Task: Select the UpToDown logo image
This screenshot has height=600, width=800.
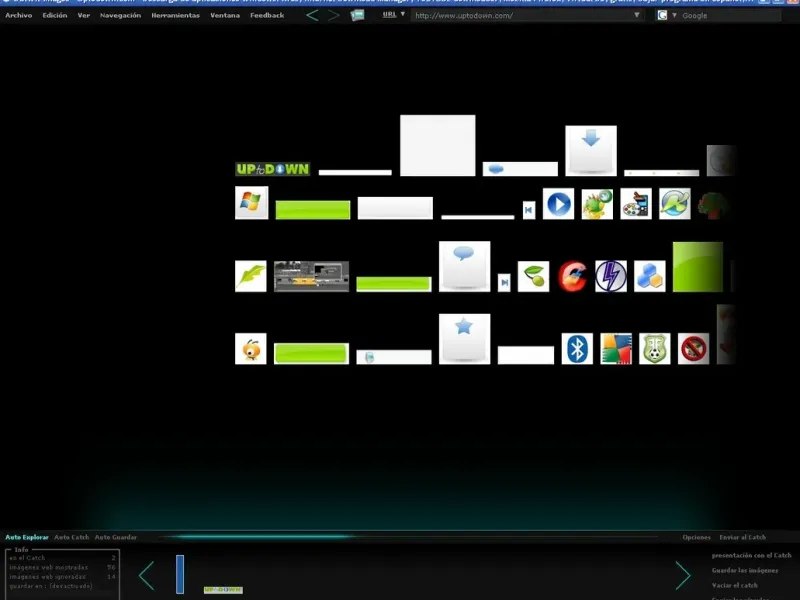Action: pyautogui.click(x=272, y=169)
